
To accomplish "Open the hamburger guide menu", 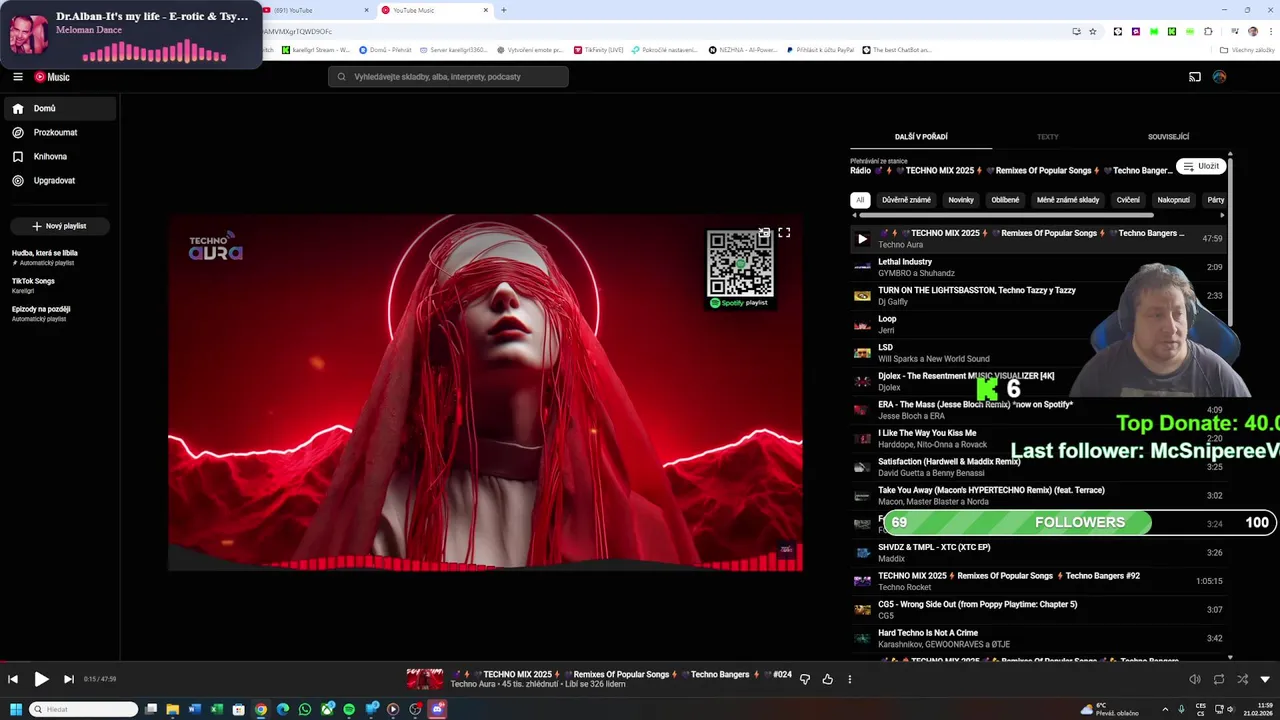I will (x=18, y=77).
